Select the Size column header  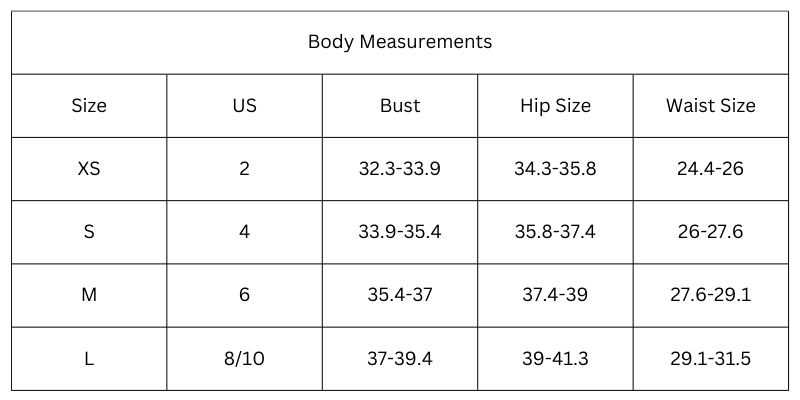click(89, 105)
